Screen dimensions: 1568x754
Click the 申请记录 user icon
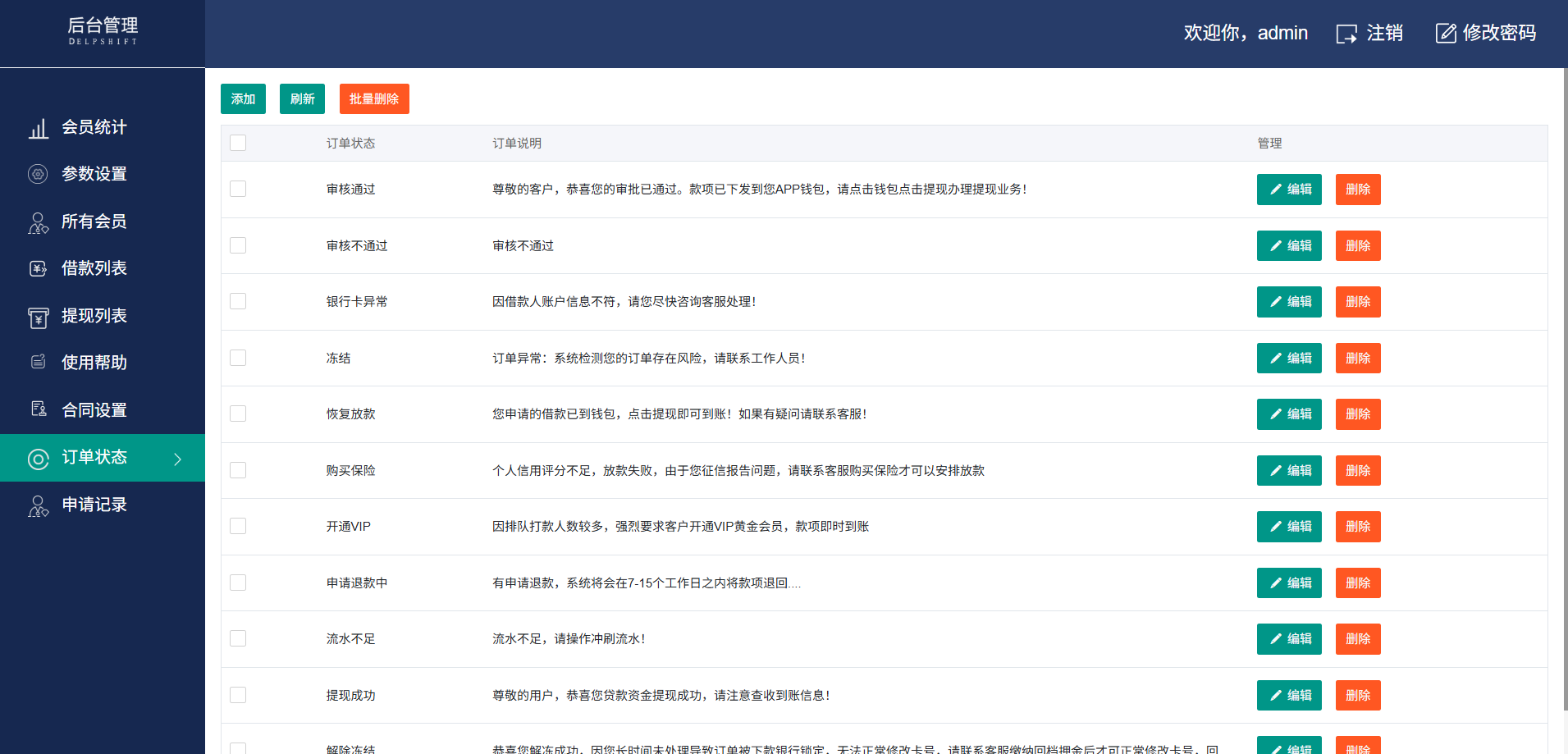(x=39, y=505)
